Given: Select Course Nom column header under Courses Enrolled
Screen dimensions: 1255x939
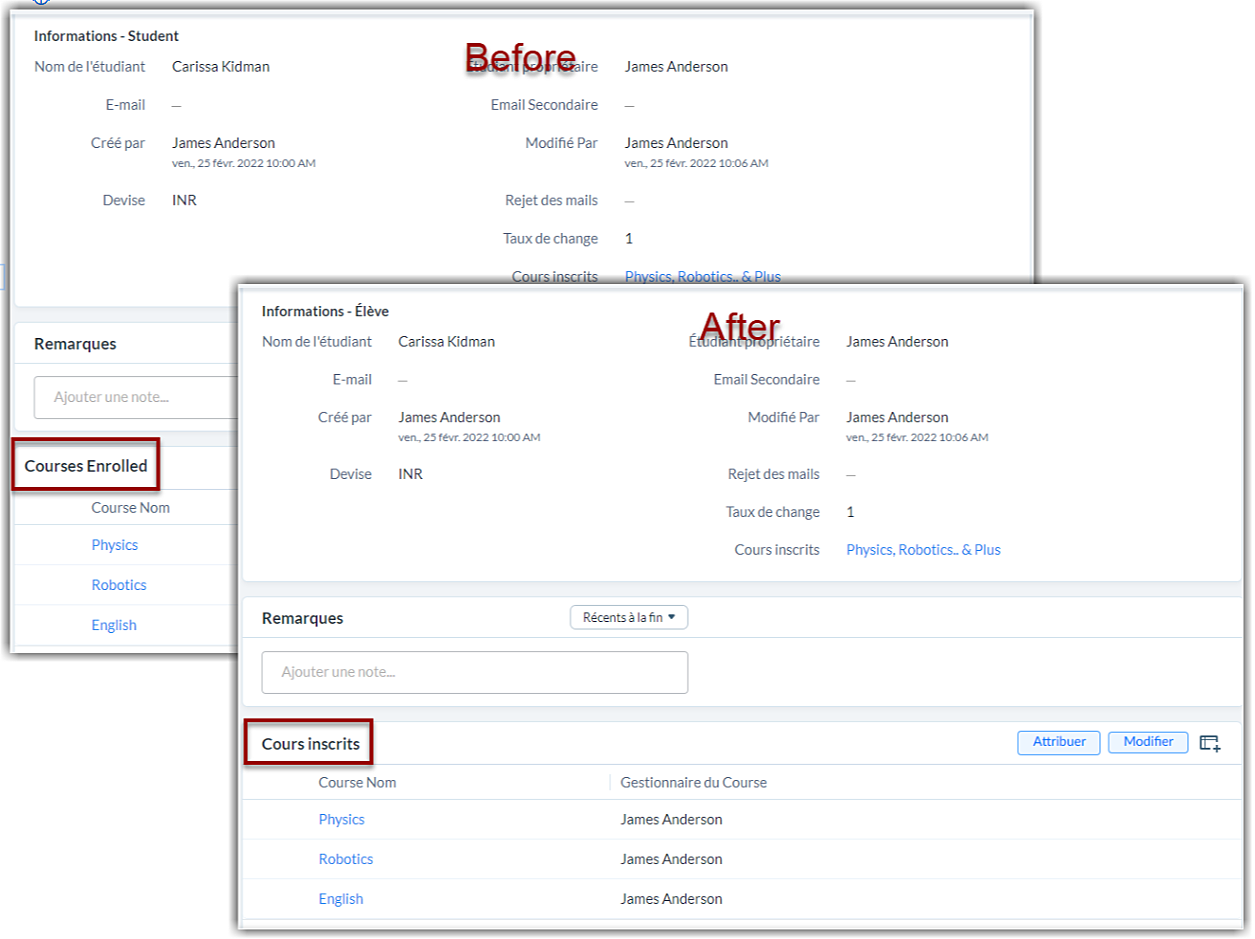Looking at the screenshot, I should pyautogui.click(x=131, y=508).
